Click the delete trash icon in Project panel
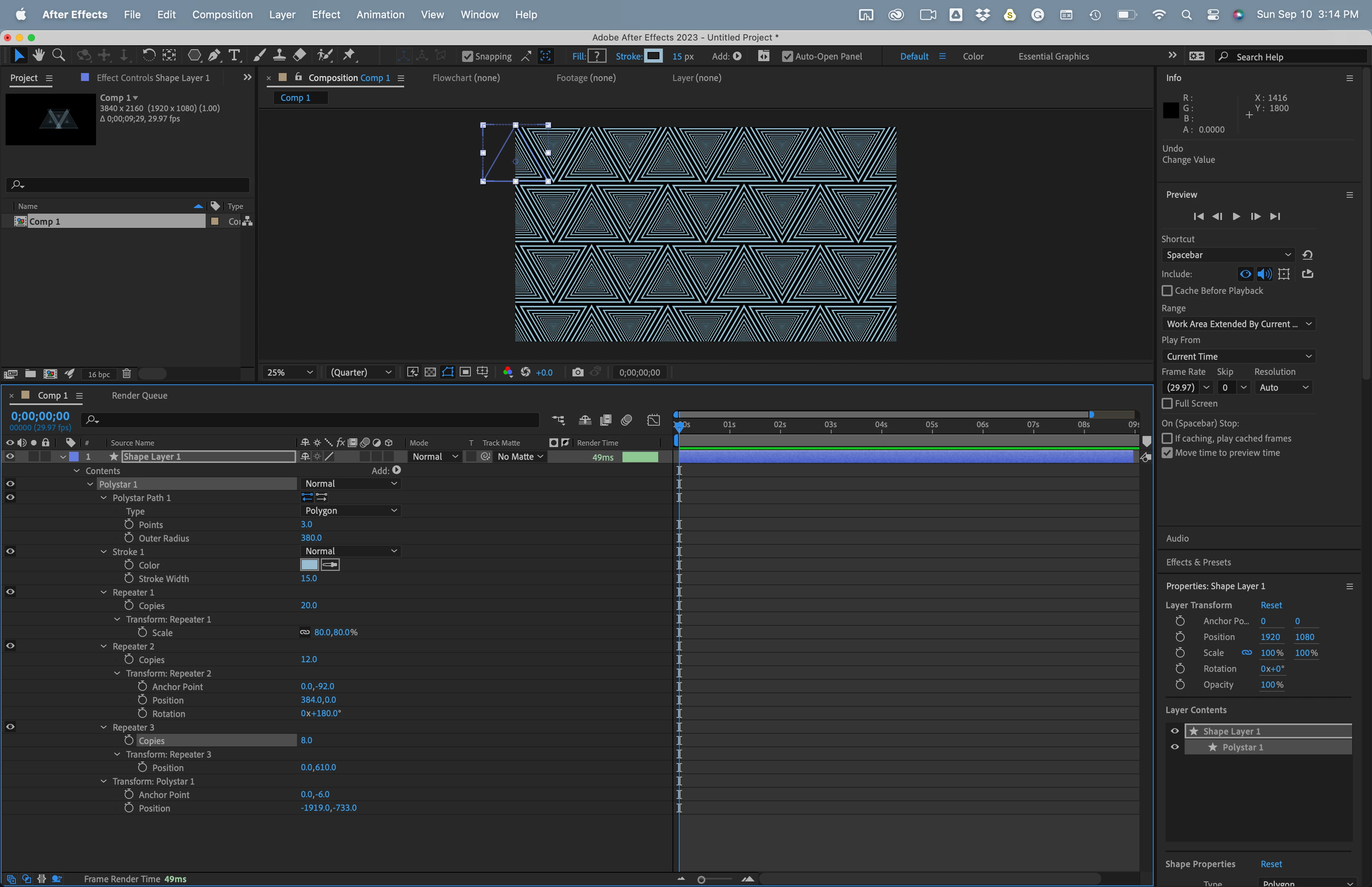 [x=127, y=374]
